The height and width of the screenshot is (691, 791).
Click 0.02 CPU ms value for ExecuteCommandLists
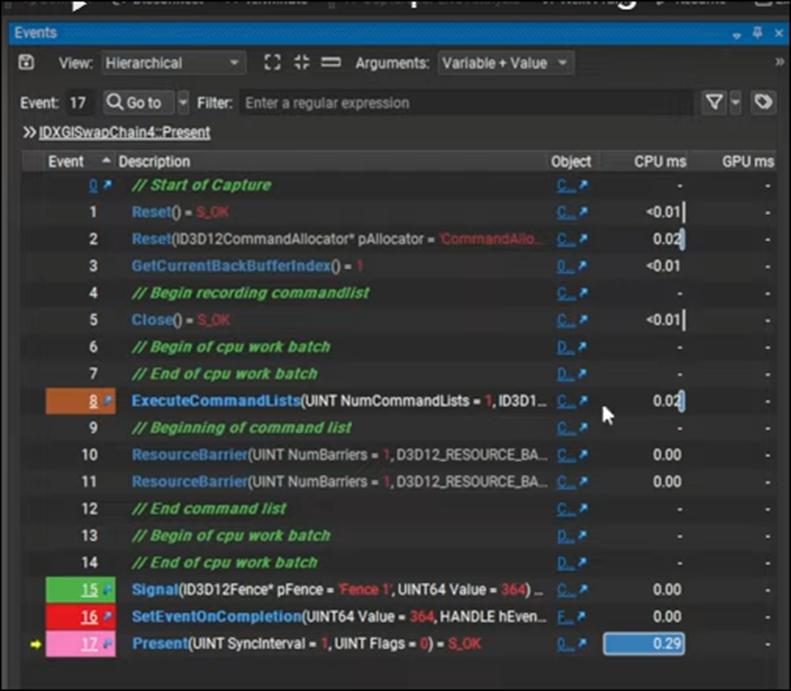[667, 401]
